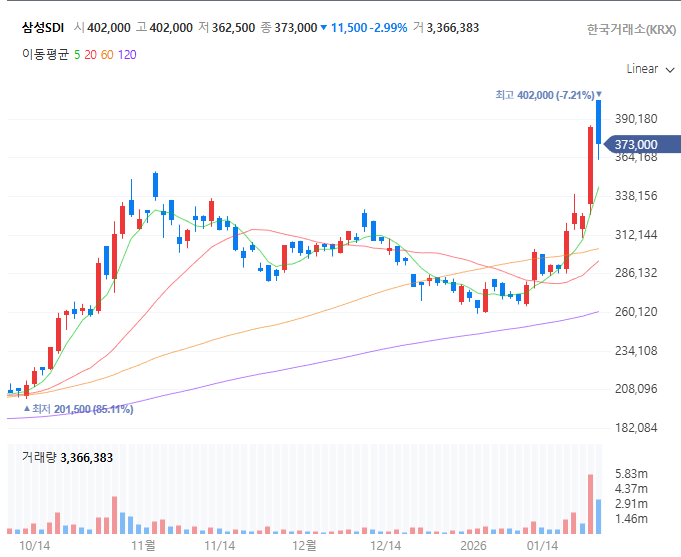This screenshot has width=681, height=557.
Task: Click the tallest red volume bar
Action: (x=590, y=504)
